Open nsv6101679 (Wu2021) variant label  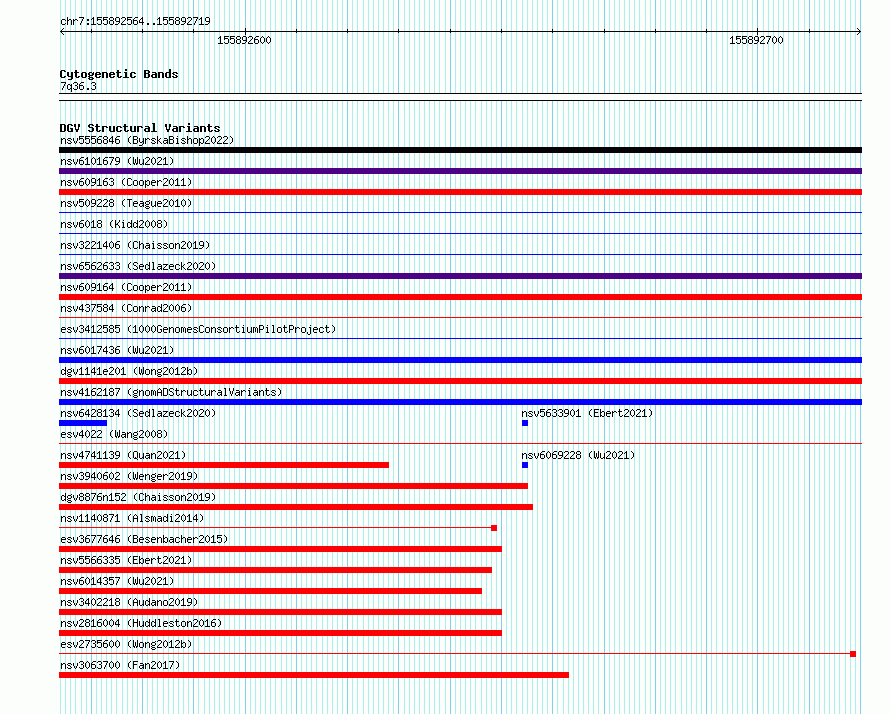click(117, 161)
